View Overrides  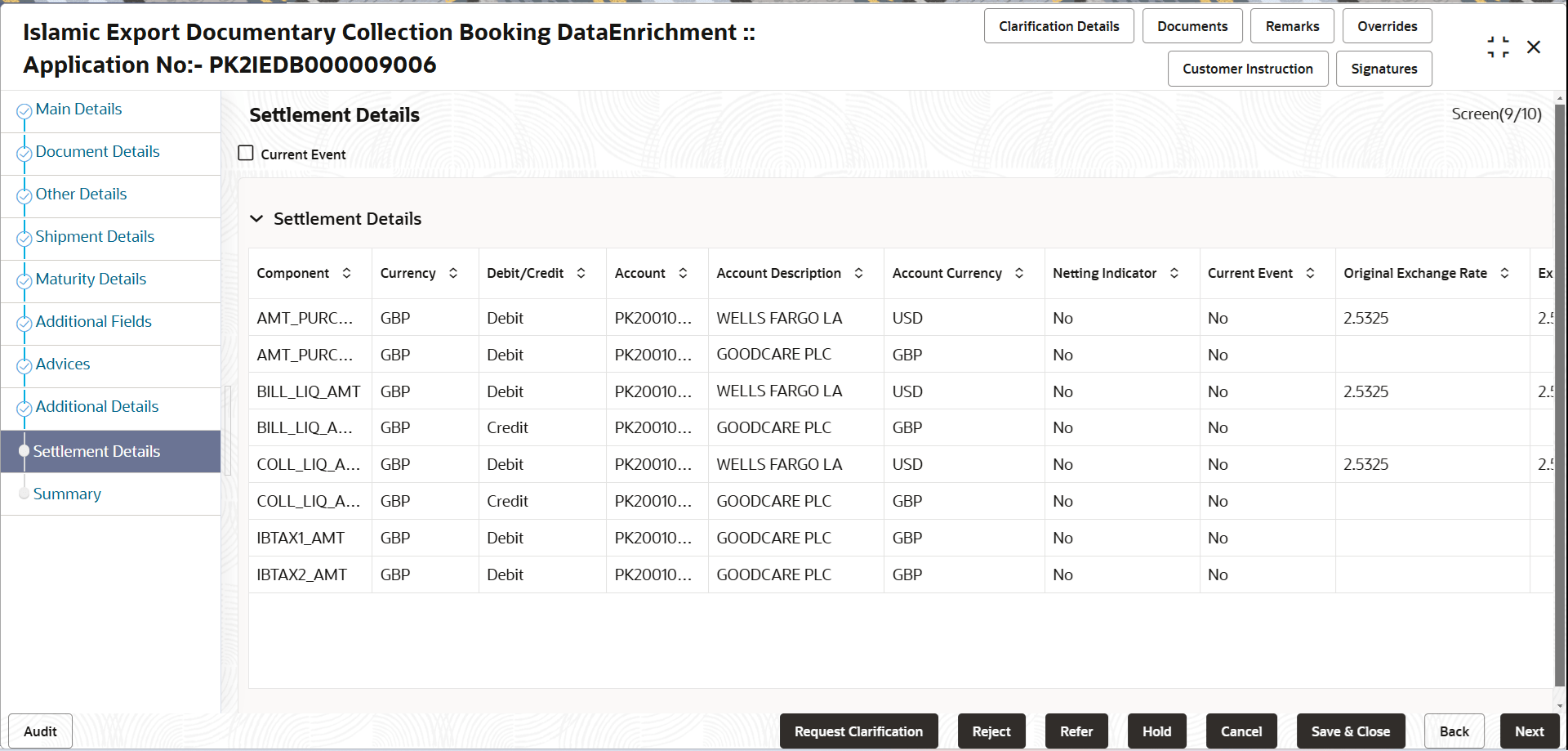[1387, 26]
